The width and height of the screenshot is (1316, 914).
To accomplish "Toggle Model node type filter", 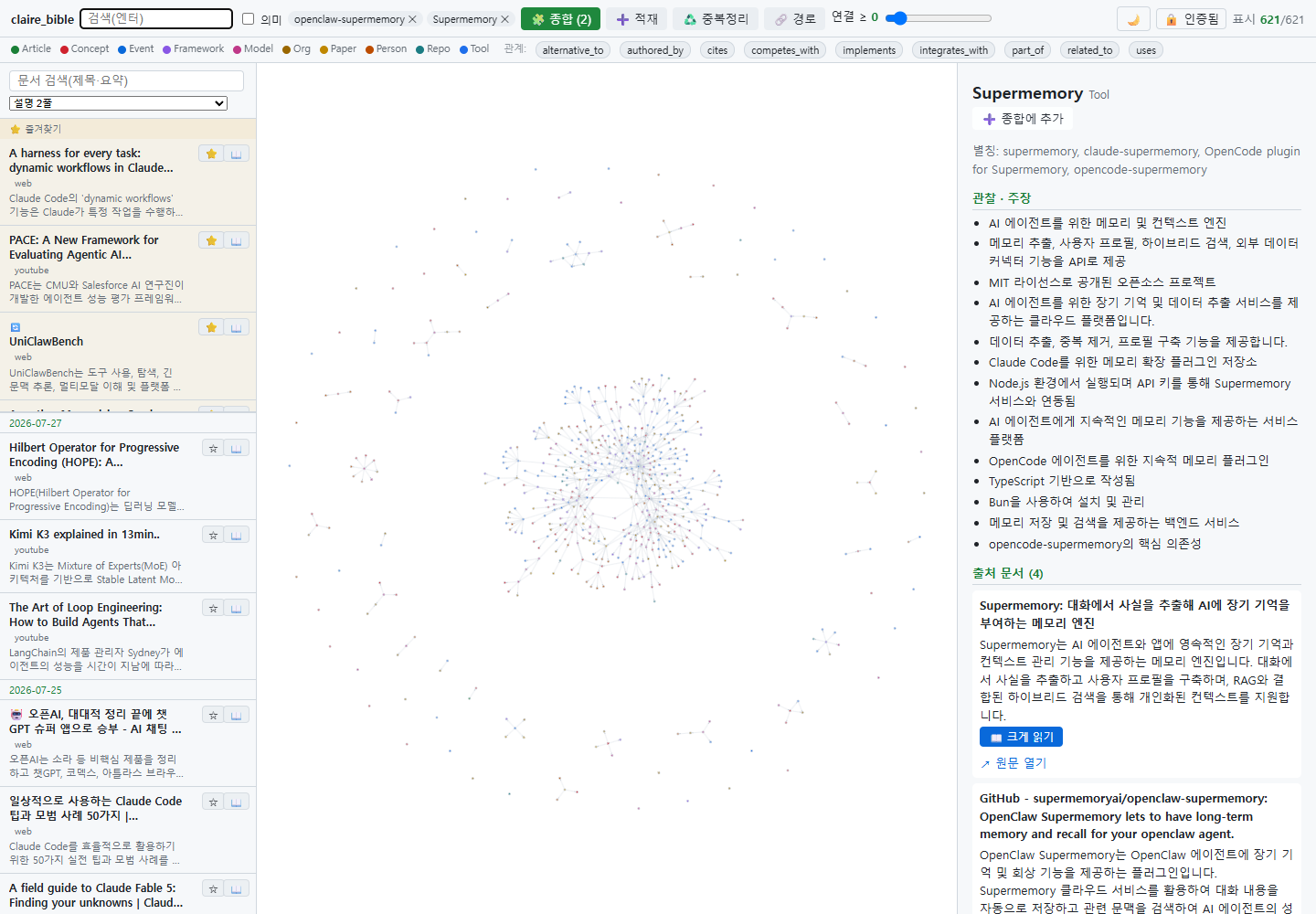I will 253,49.
